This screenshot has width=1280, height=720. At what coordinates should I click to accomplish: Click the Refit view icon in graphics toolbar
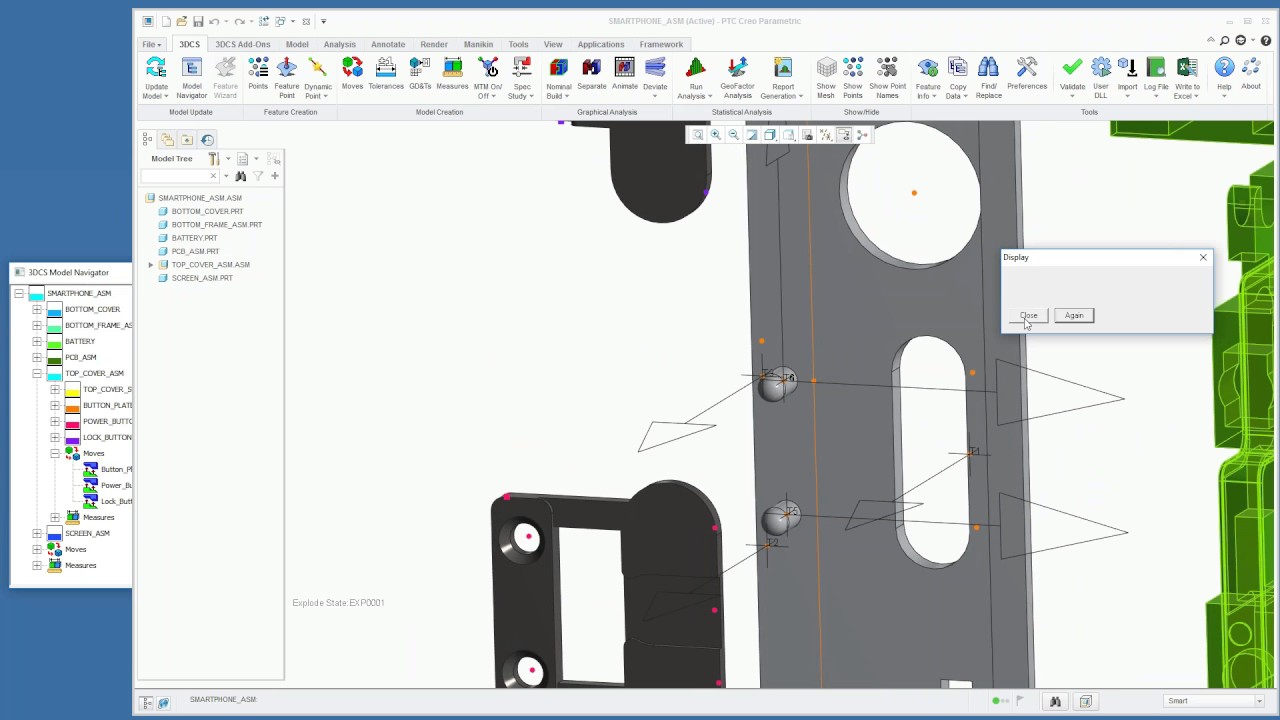[698, 135]
